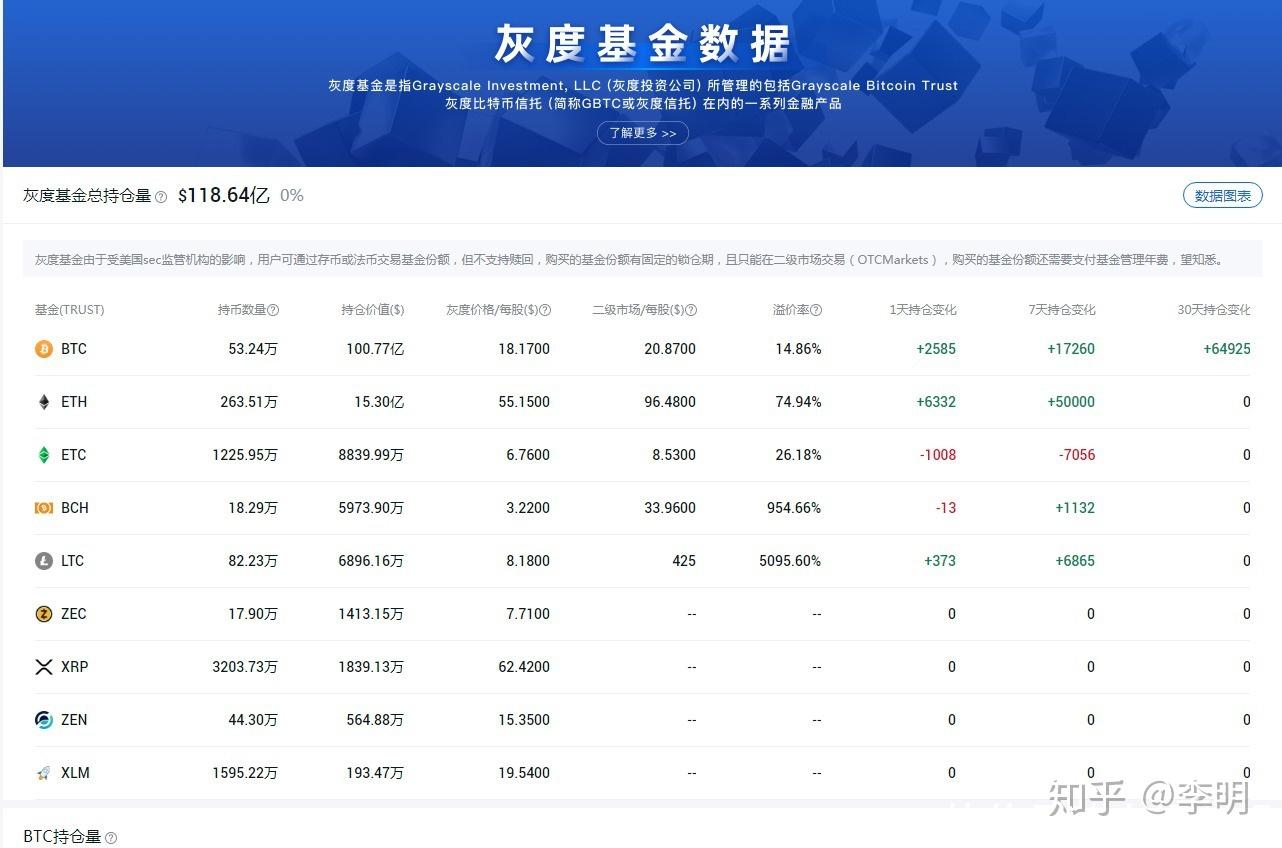This screenshot has width=1282, height=848.
Task: Click BTC 7-day change +17260
Action: 1071,349
